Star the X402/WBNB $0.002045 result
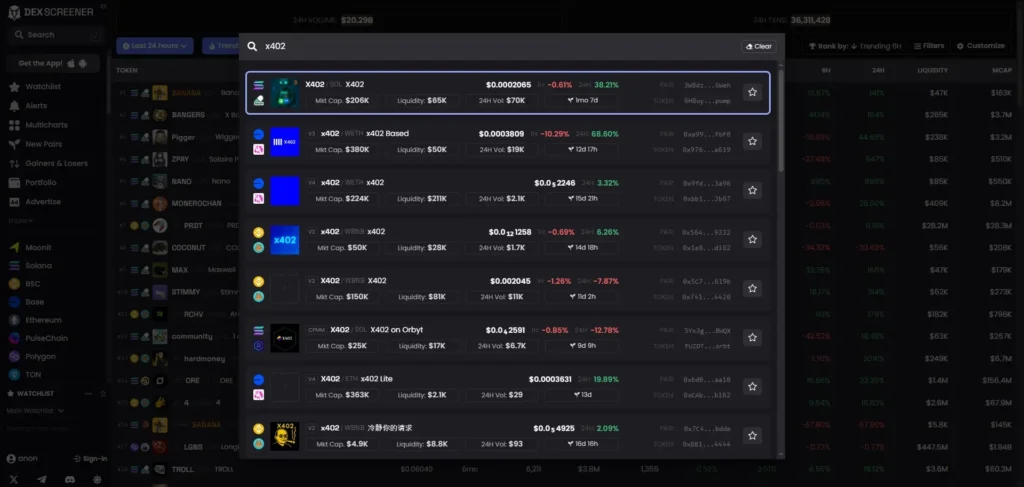Image resolution: width=1024 pixels, height=487 pixels. click(752, 289)
